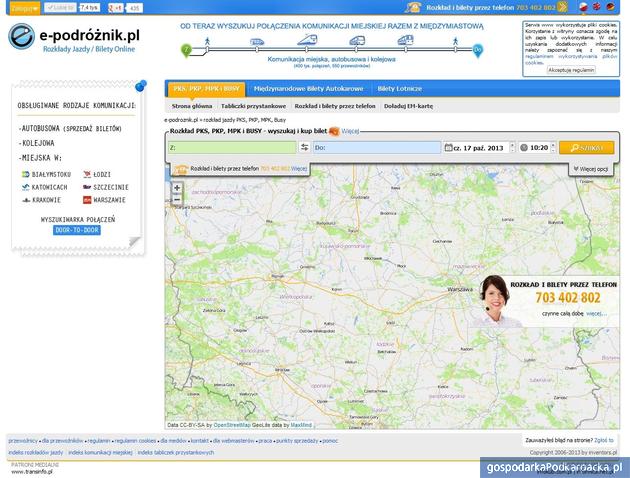Open przewoźnicy footer link
The width and height of the screenshot is (630, 478).
(23, 441)
